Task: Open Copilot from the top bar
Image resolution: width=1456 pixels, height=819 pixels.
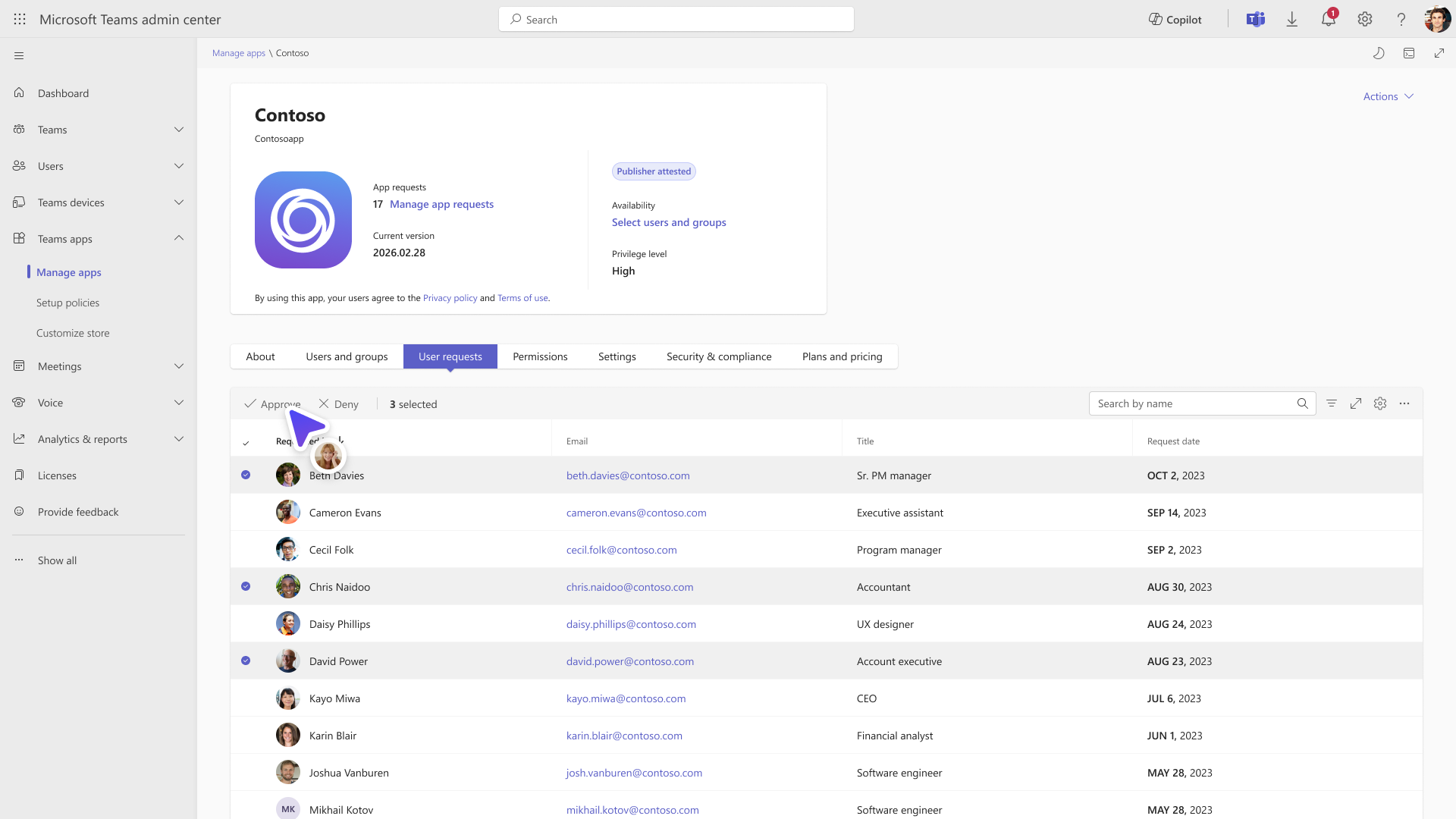Action: pos(1175,20)
